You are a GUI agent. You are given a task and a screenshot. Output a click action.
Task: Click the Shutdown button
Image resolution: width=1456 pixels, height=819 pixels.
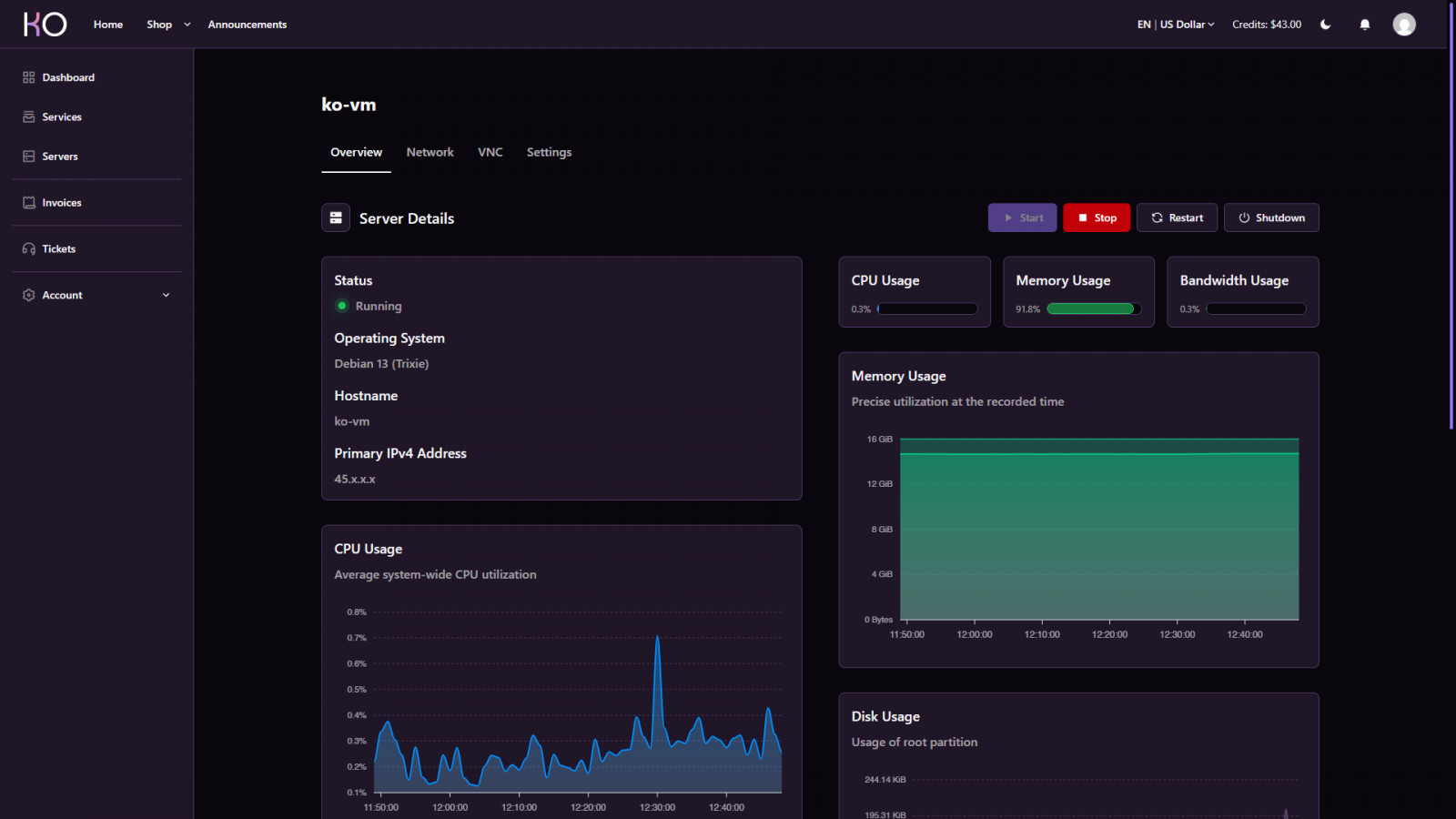pos(1270,218)
